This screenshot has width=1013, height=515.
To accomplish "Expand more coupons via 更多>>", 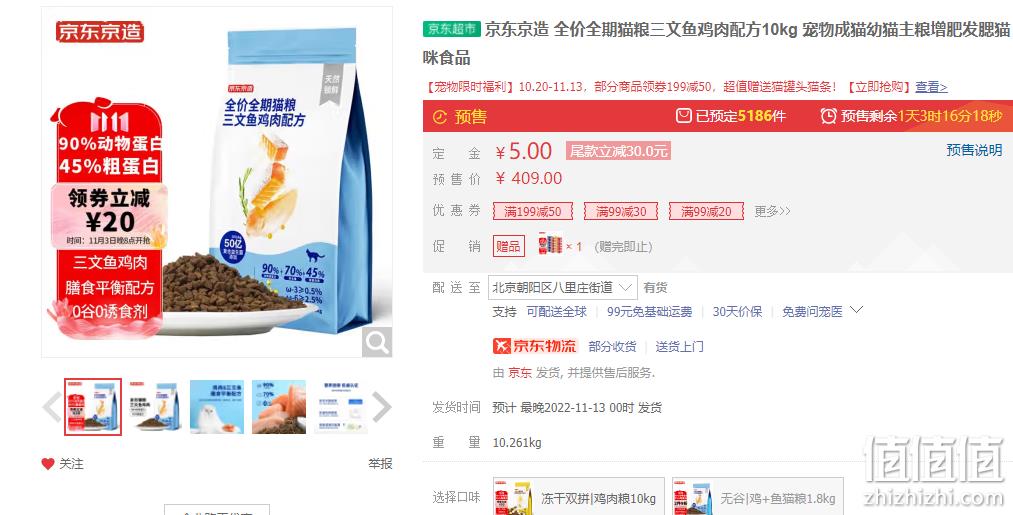I will point(772,211).
